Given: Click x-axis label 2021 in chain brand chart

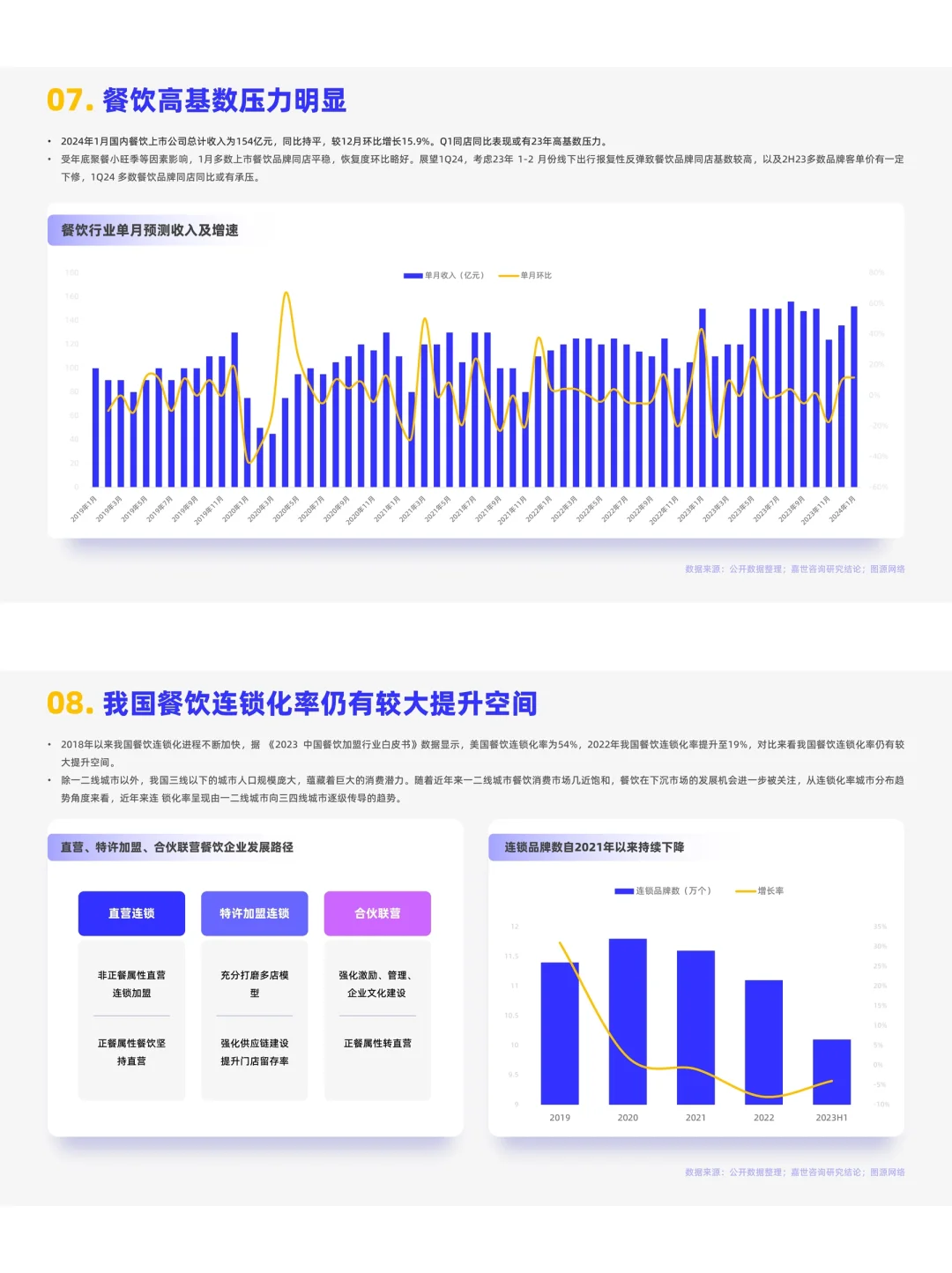Looking at the screenshot, I should pyautogui.click(x=695, y=1118).
